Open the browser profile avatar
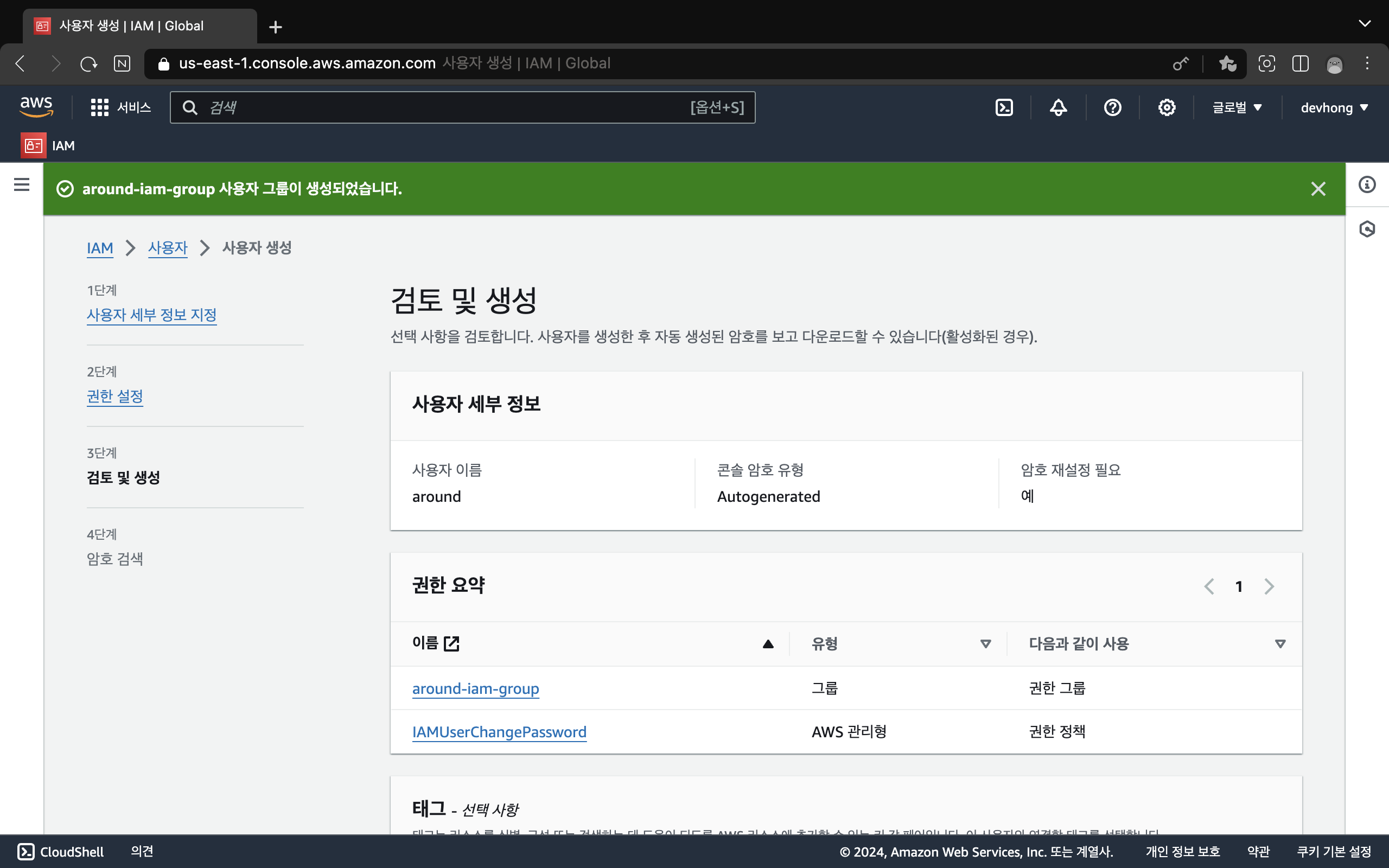 [1335, 63]
